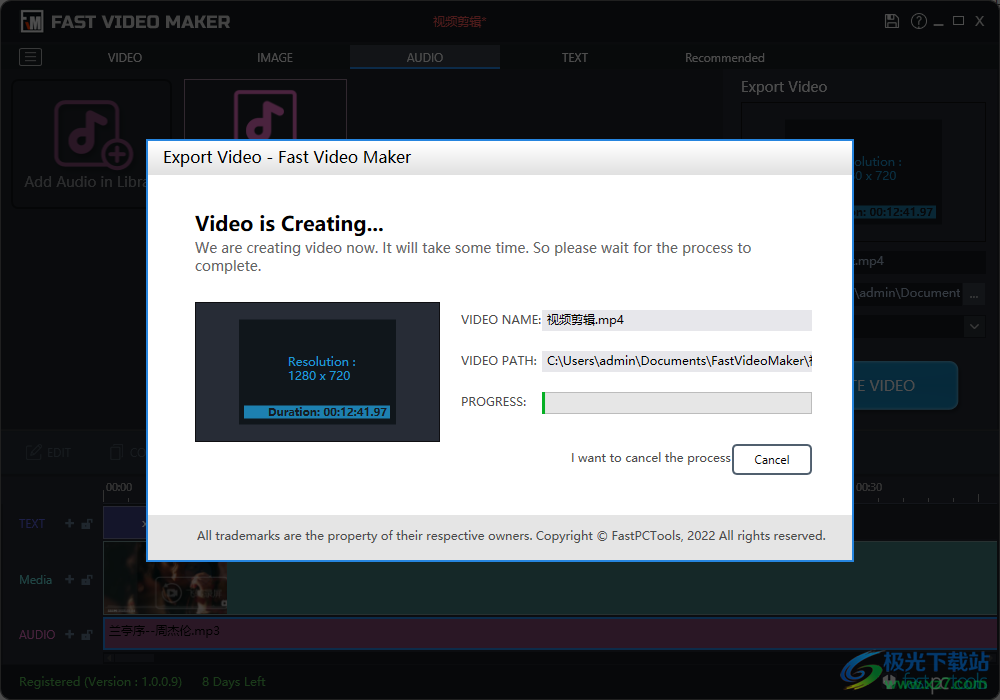Maximize the Fast Video Maker window

tap(959, 21)
